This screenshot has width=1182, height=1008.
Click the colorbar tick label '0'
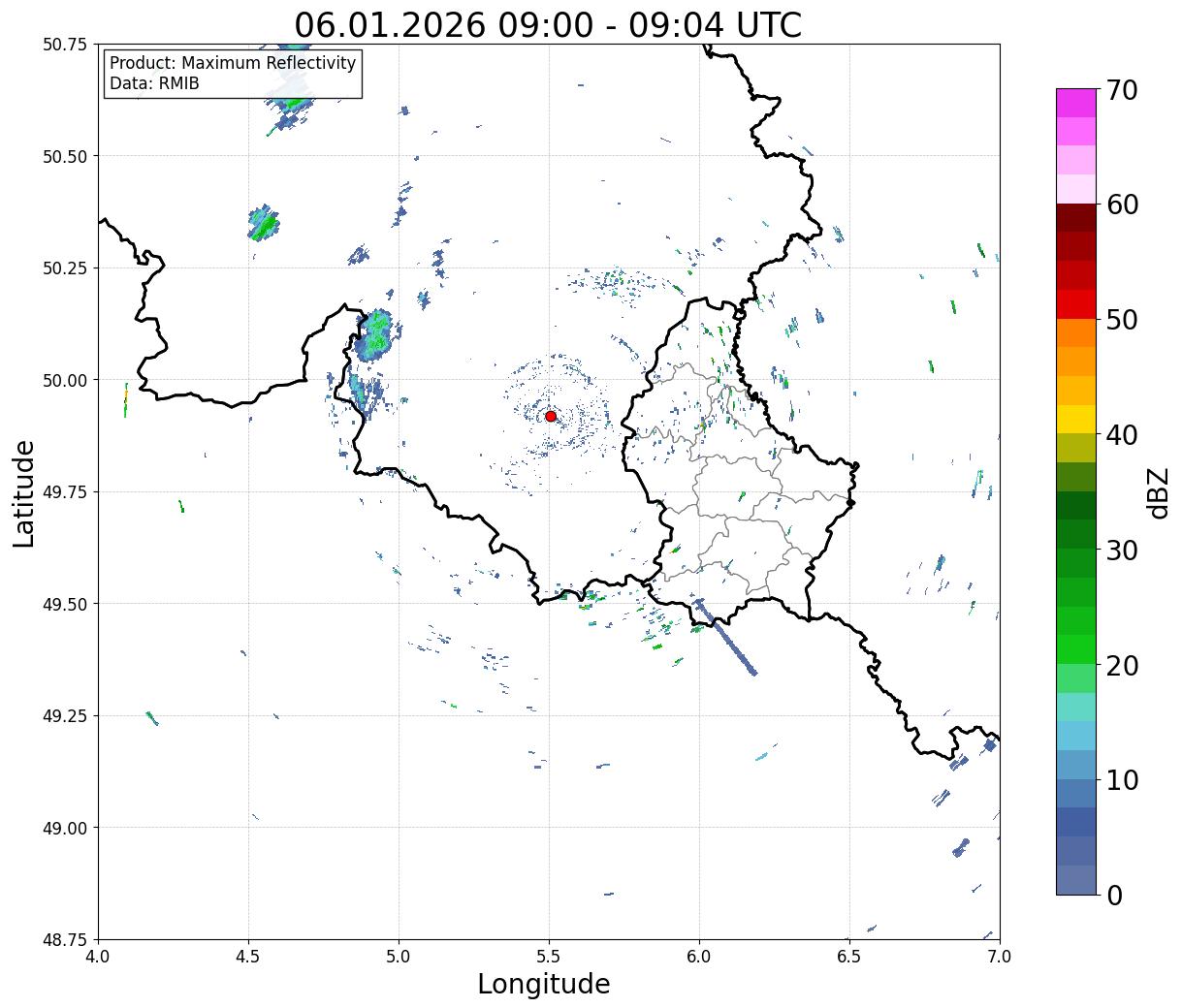[1114, 895]
